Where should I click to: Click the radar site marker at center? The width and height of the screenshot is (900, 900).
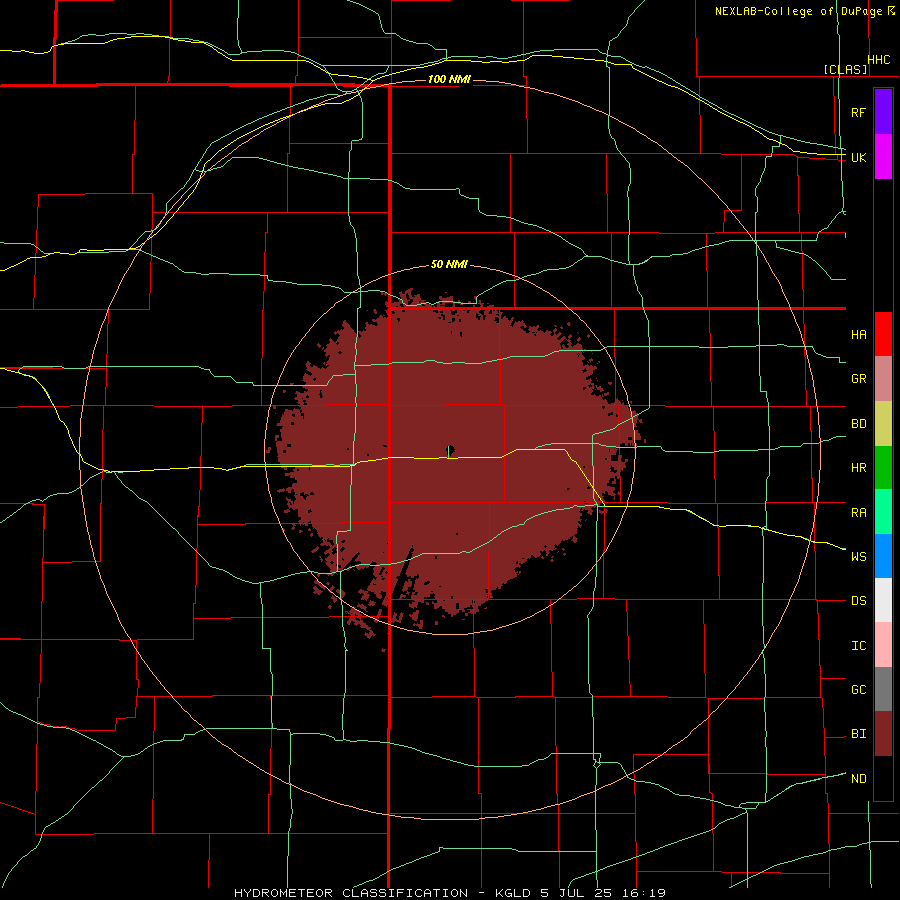pos(450,451)
